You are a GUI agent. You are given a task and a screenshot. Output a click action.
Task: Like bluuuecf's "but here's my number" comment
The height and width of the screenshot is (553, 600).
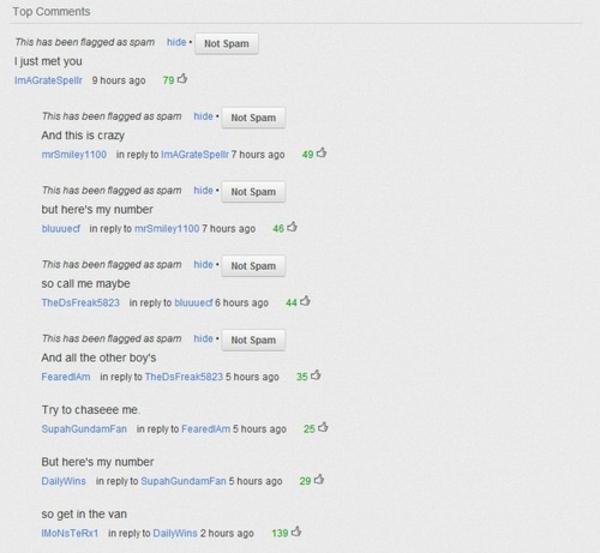(x=292, y=227)
